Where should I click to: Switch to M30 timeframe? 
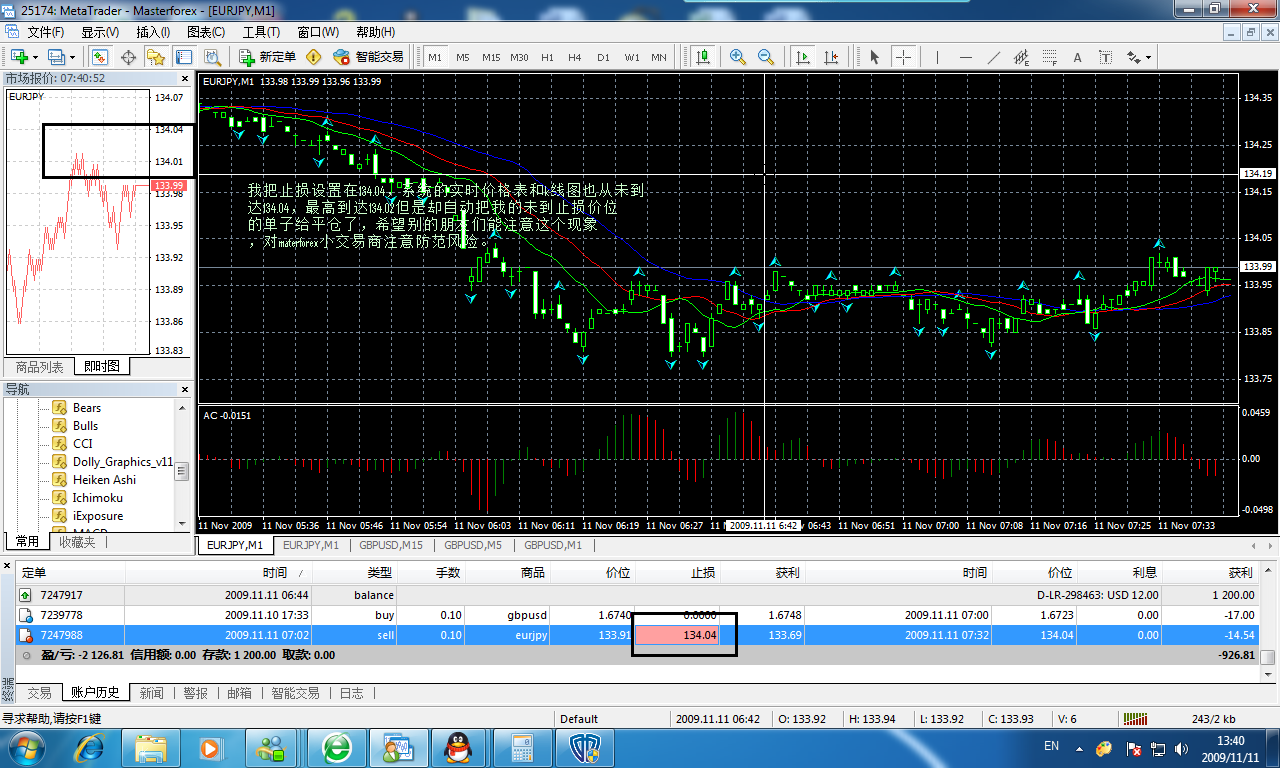tap(519, 57)
